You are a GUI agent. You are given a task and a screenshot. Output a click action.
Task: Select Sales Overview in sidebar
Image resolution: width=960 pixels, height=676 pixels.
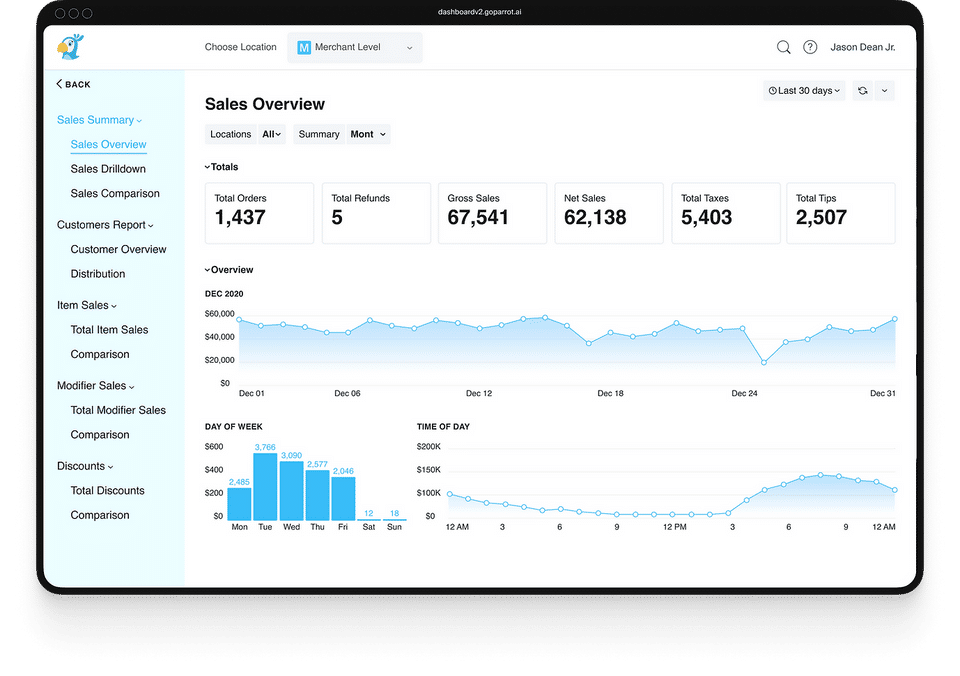(x=108, y=145)
